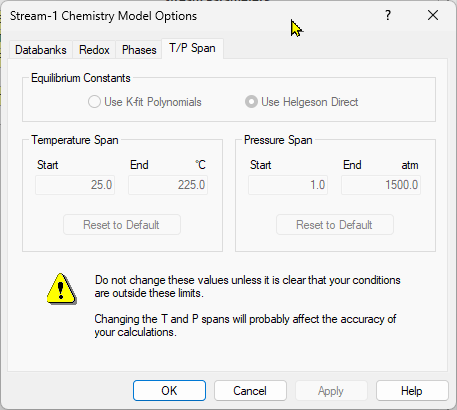Click the Temperature Span End field
This screenshot has height=410, width=457.
168,185
